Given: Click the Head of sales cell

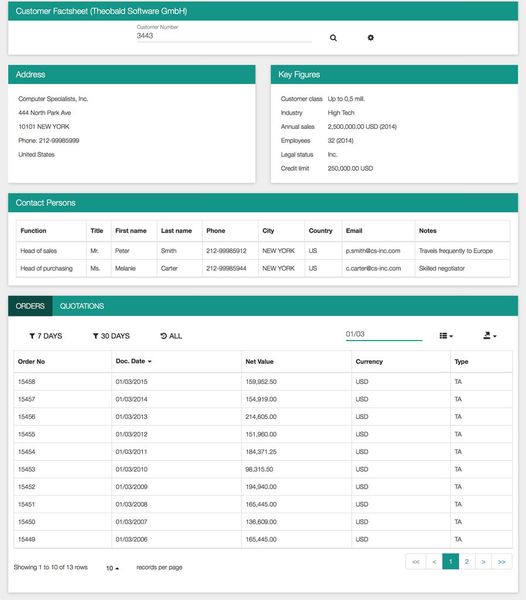Looking at the screenshot, I should pyautogui.click(x=39, y=251).
